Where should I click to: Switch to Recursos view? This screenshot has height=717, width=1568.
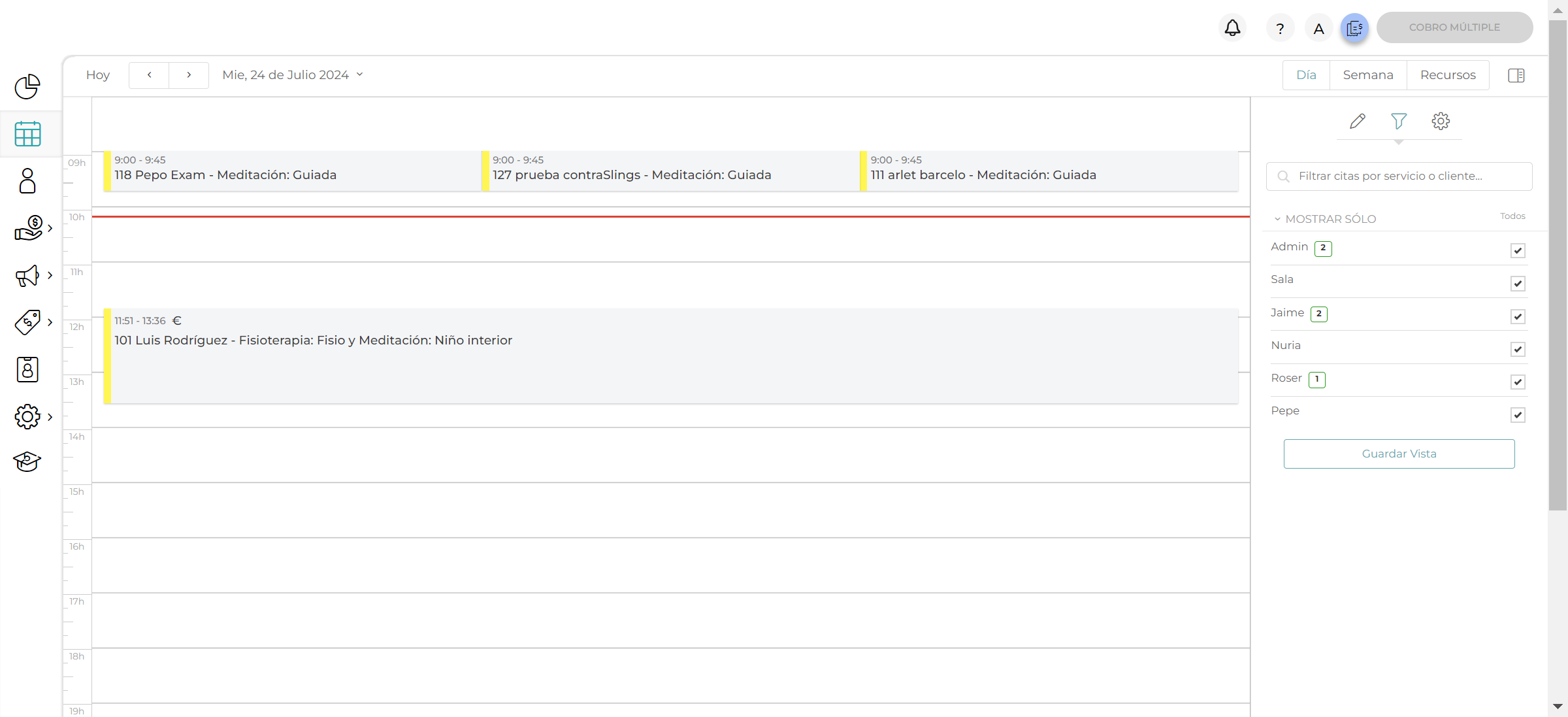pyautogui.click(x=1448, y=75)
